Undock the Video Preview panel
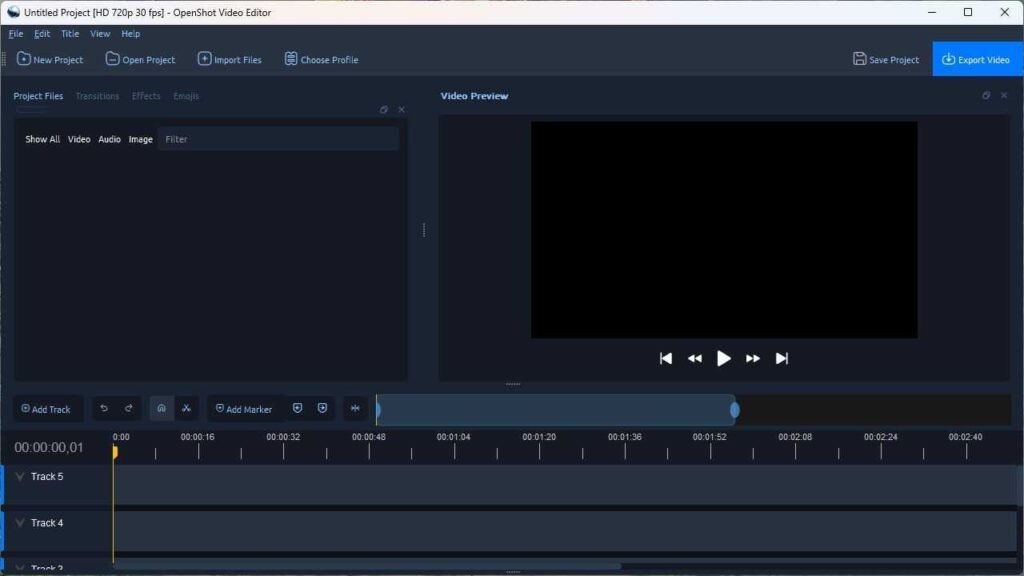Screen dimensions: 1024x576 986,95
